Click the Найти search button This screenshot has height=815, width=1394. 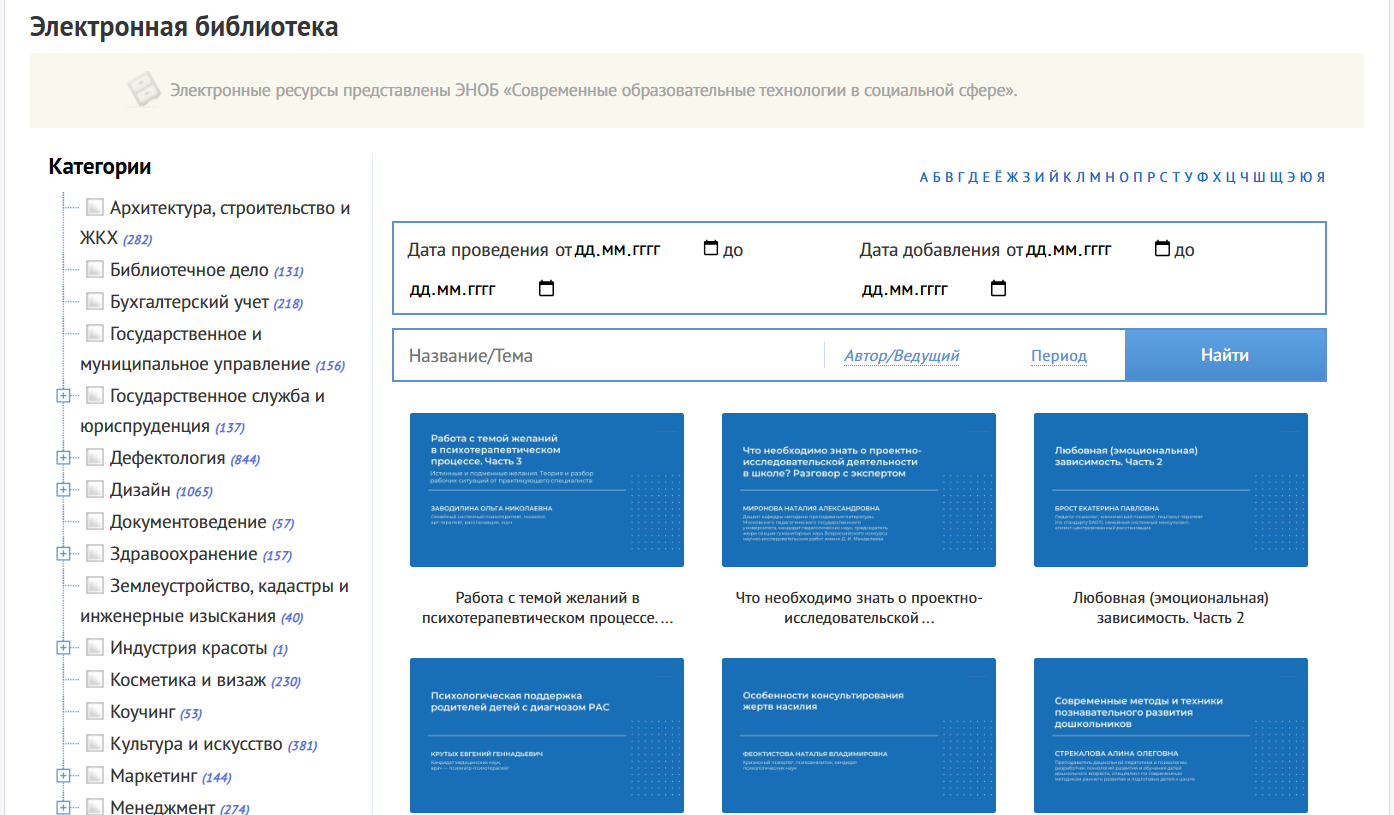pos(1225,355)
